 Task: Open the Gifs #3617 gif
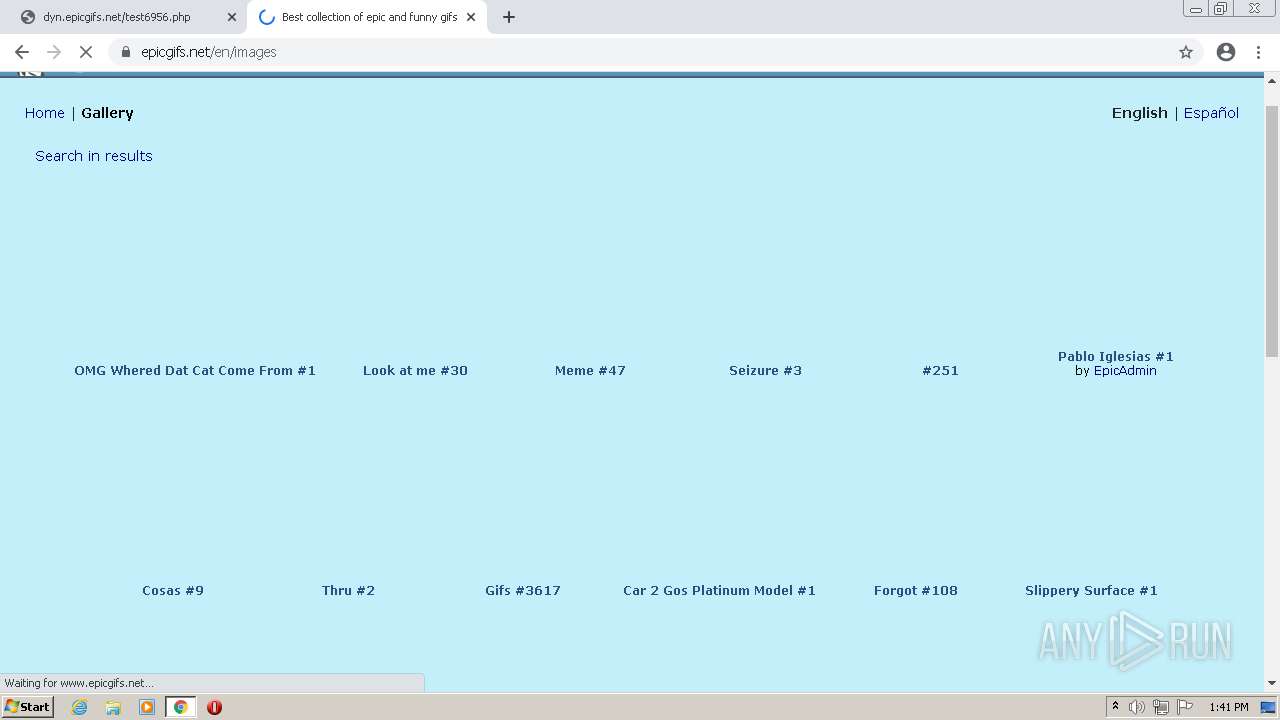point(523,590)
